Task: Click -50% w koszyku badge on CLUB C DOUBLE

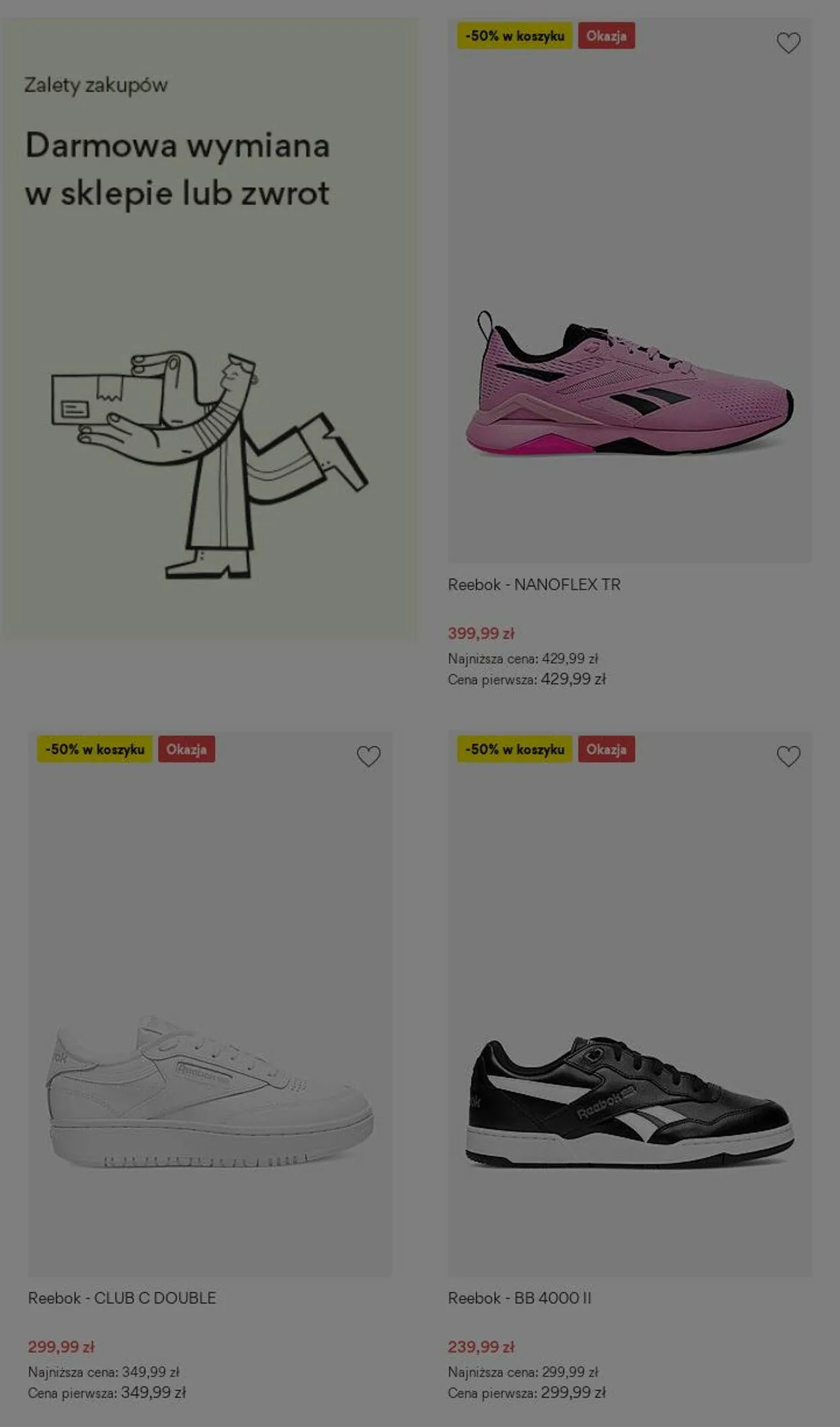Action: (95, 749)
